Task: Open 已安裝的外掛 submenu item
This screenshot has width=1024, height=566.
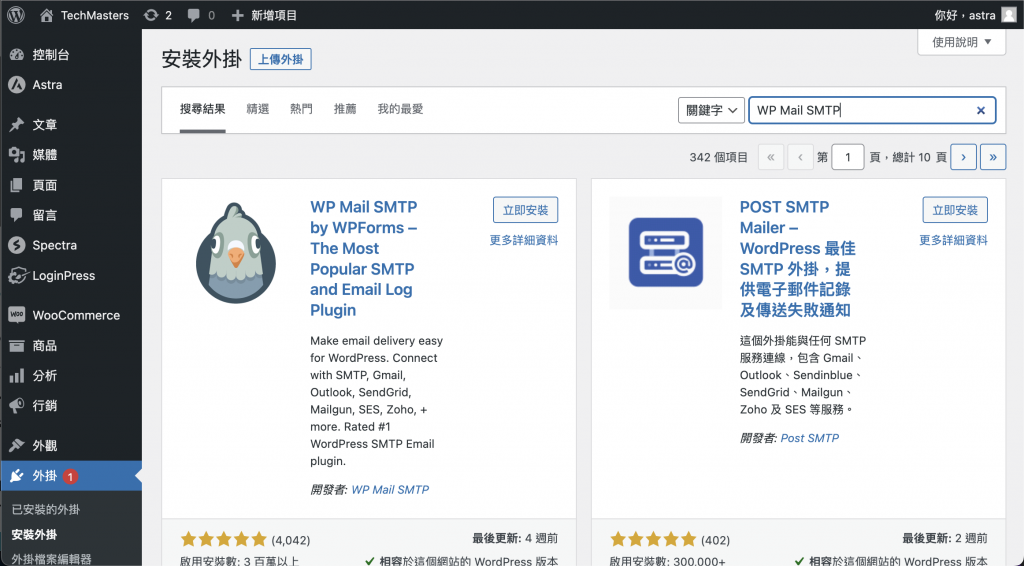Action: pyautogui.click(x=46, y=509)
